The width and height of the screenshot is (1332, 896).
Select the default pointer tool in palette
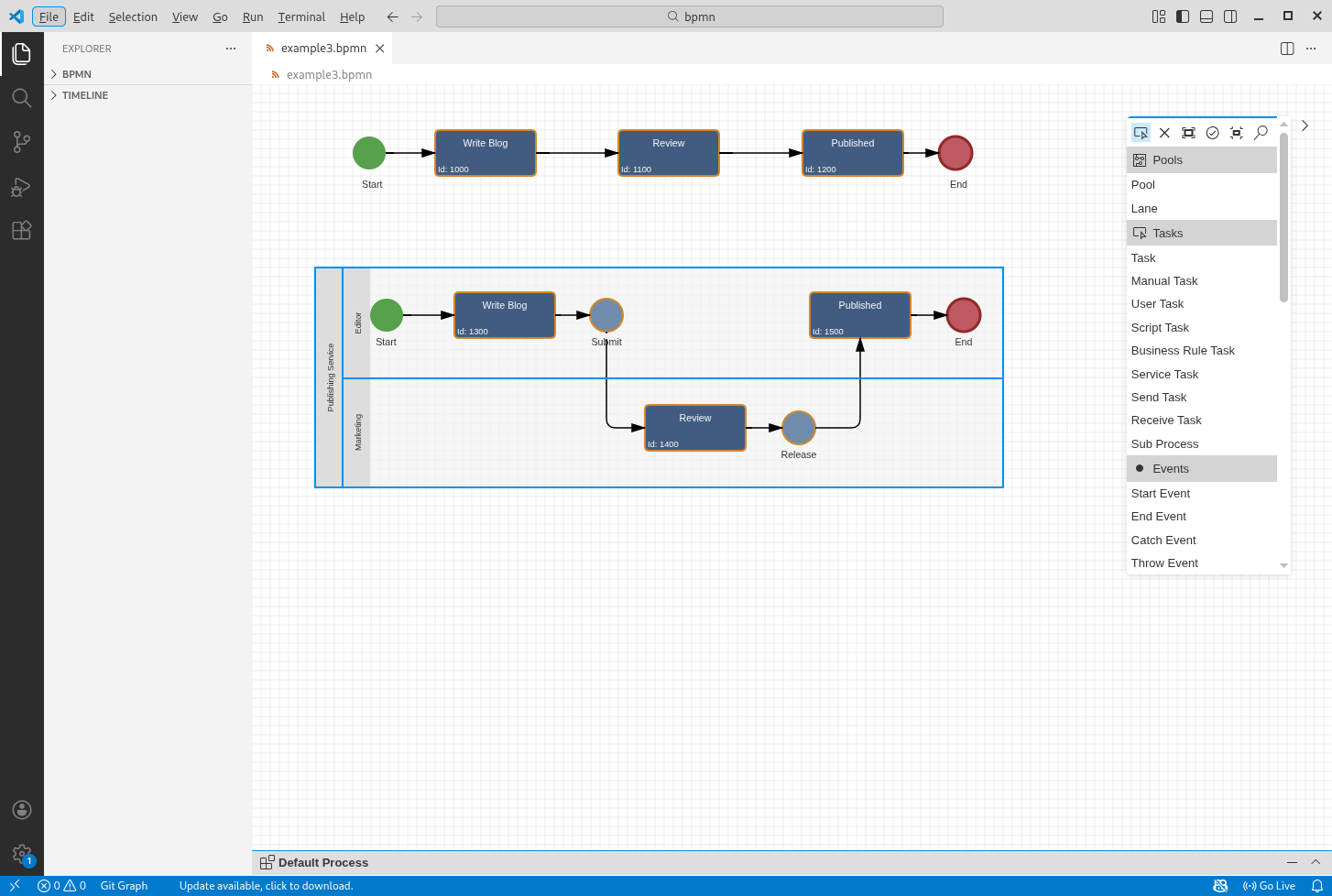(1141, 133)
